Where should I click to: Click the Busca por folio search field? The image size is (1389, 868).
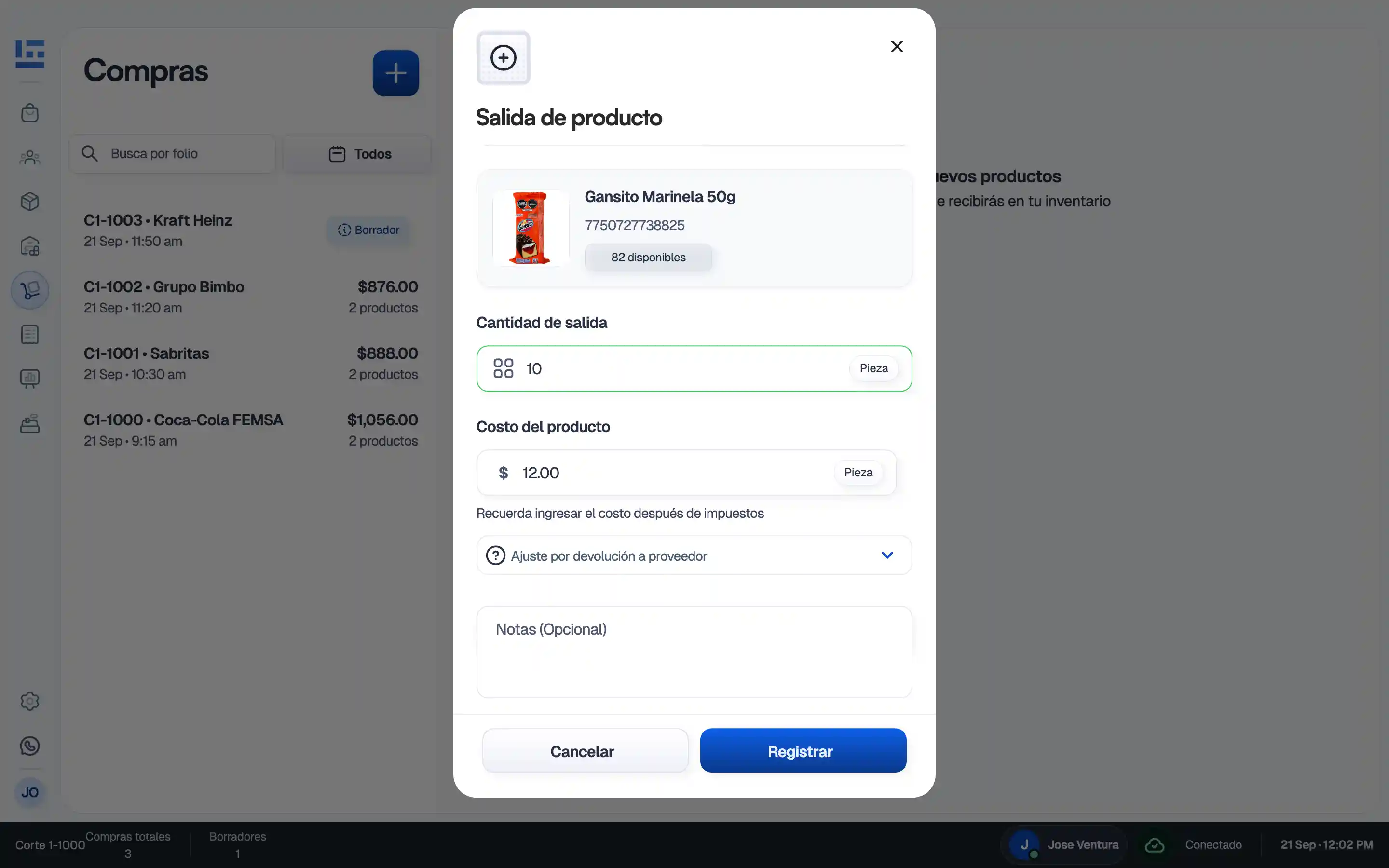[172, 154]
